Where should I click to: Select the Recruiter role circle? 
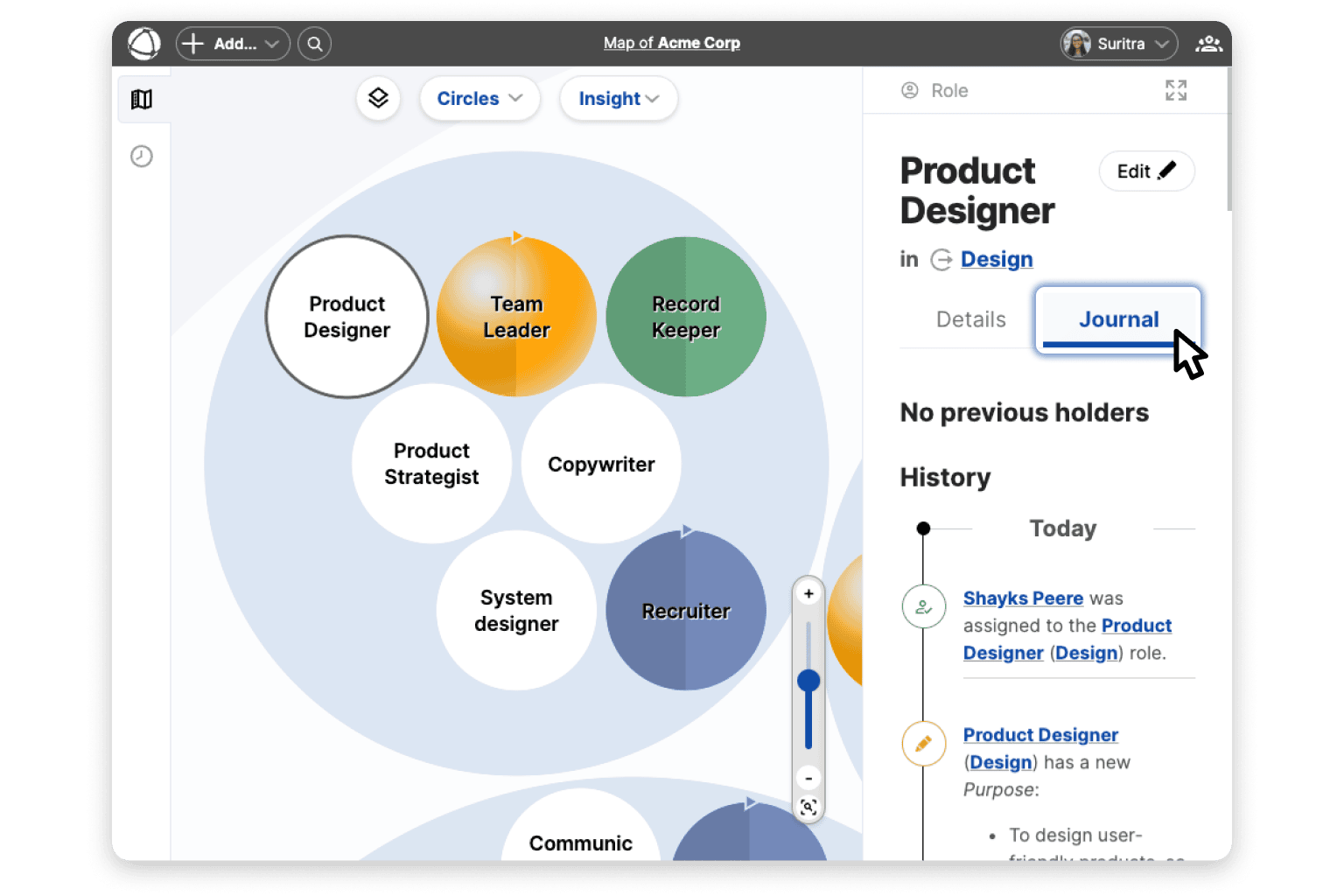(686, 610)
